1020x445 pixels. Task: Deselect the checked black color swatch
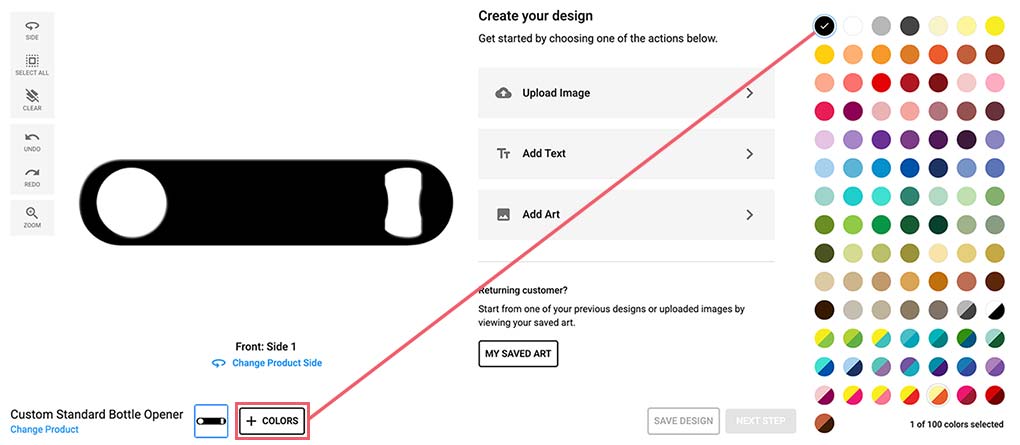coord(824,26)
